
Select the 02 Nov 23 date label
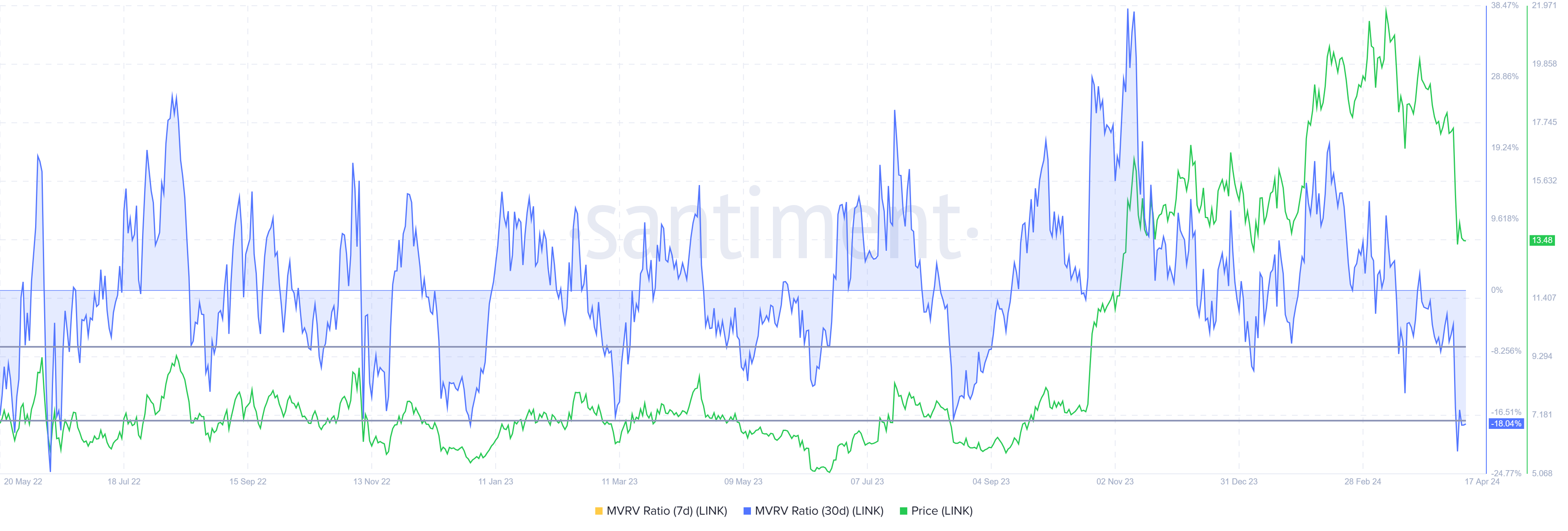pyautogui.click(x=1114, y=481)
